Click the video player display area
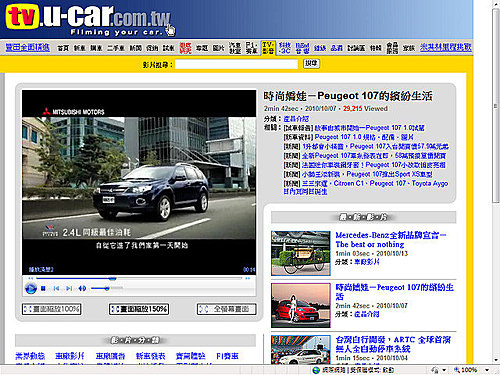 pyautogui.click(x=139, y=182)
